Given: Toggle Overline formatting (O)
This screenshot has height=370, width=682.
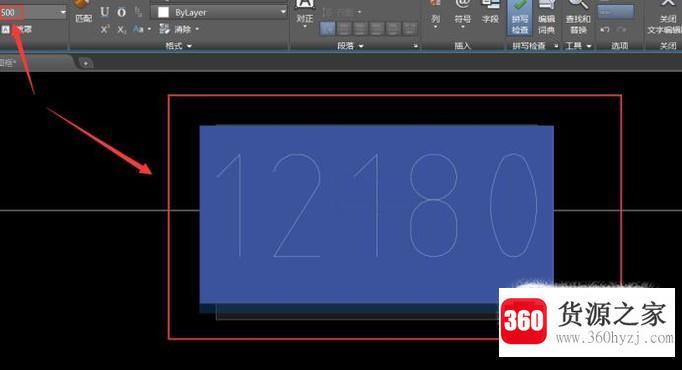Looking at the screenshot, I should pos(122,12).
